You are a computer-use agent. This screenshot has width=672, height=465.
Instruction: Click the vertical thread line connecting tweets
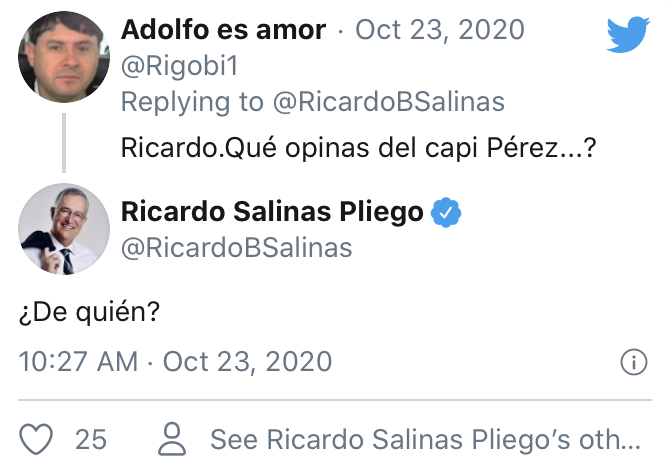64,143
